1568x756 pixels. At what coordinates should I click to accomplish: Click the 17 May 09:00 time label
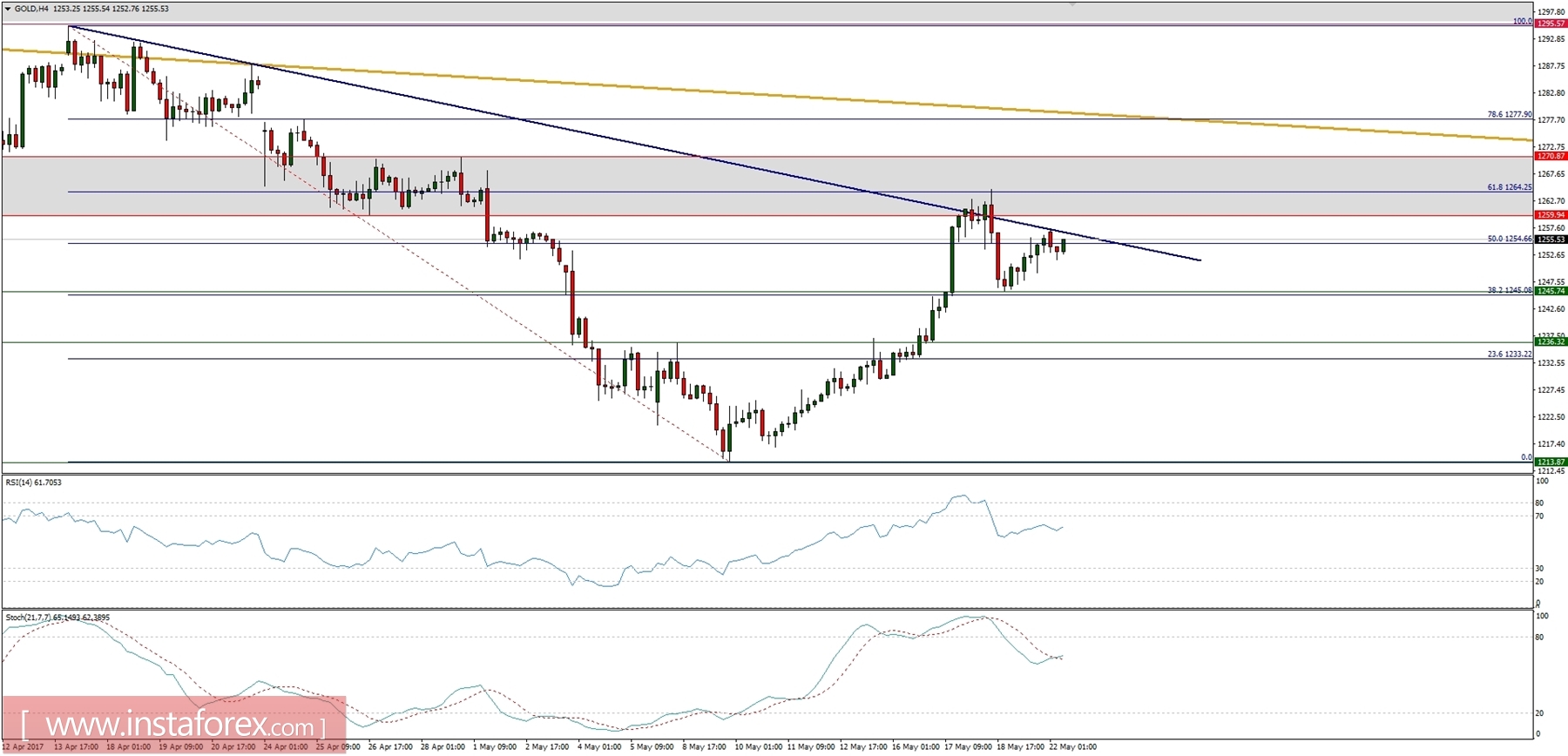[968, 746]
